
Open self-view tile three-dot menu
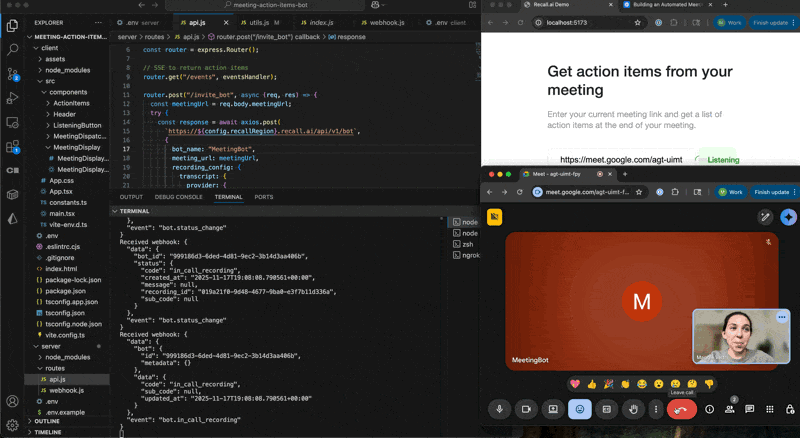[782, 317]
